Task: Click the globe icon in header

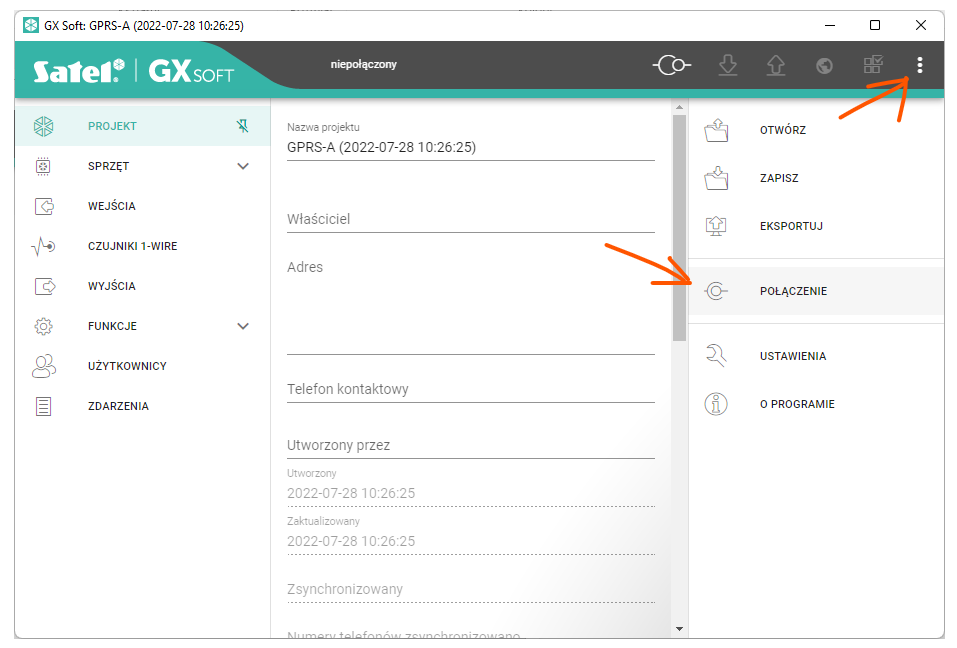Action: pyautogui.click(x=824, y=66)
